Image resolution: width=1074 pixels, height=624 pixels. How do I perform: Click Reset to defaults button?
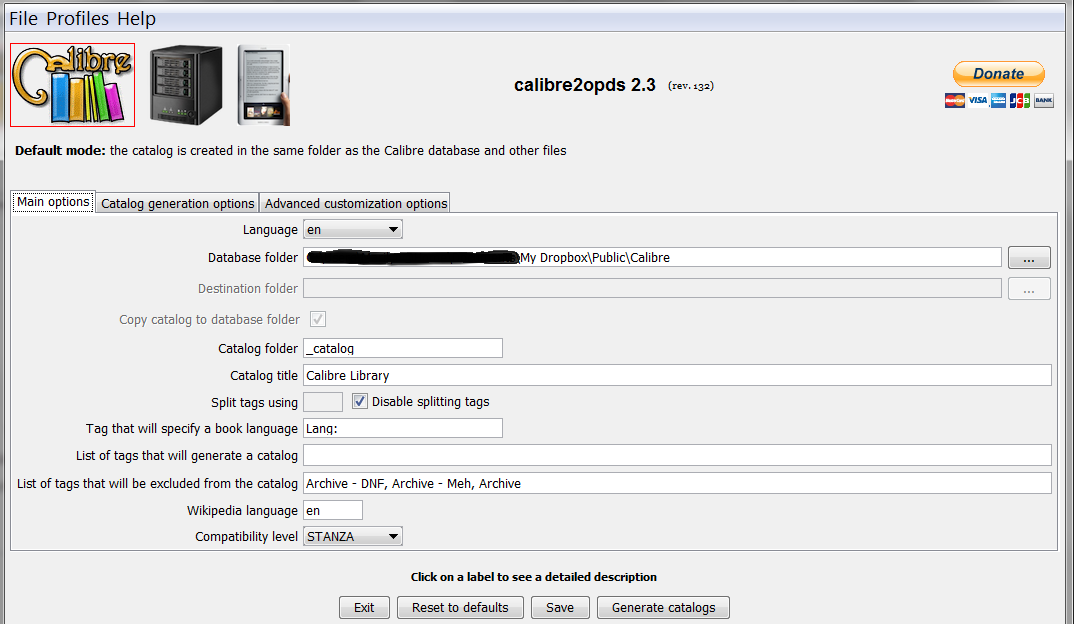pyautogui.click(x=460, y=608)
